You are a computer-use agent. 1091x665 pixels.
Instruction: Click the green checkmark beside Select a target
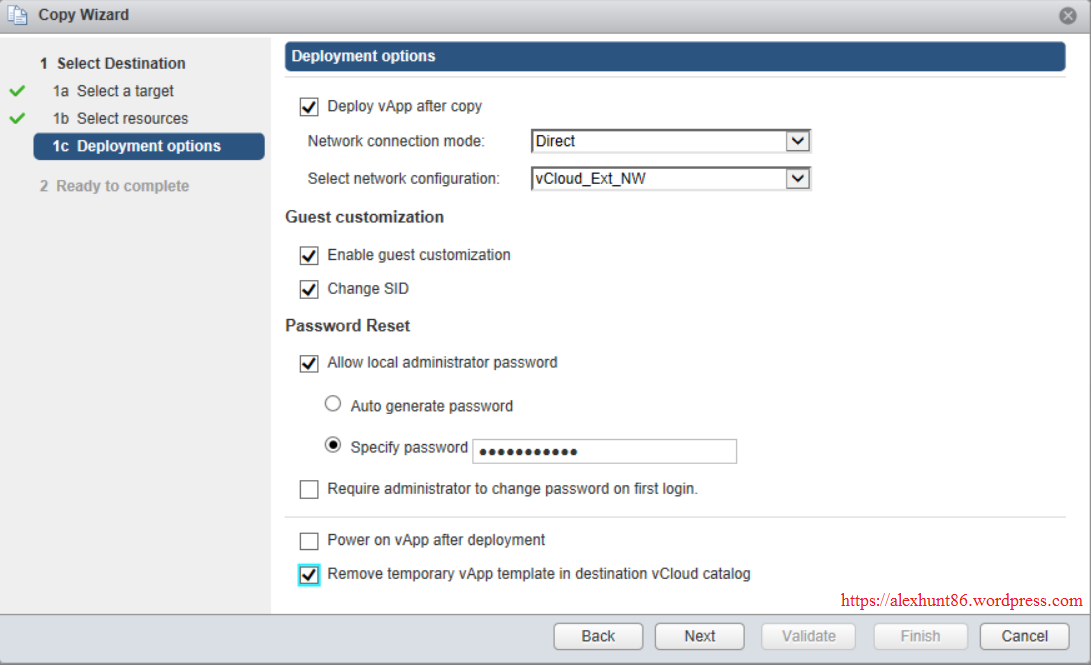pyautogui.click(x=17, y=91)
